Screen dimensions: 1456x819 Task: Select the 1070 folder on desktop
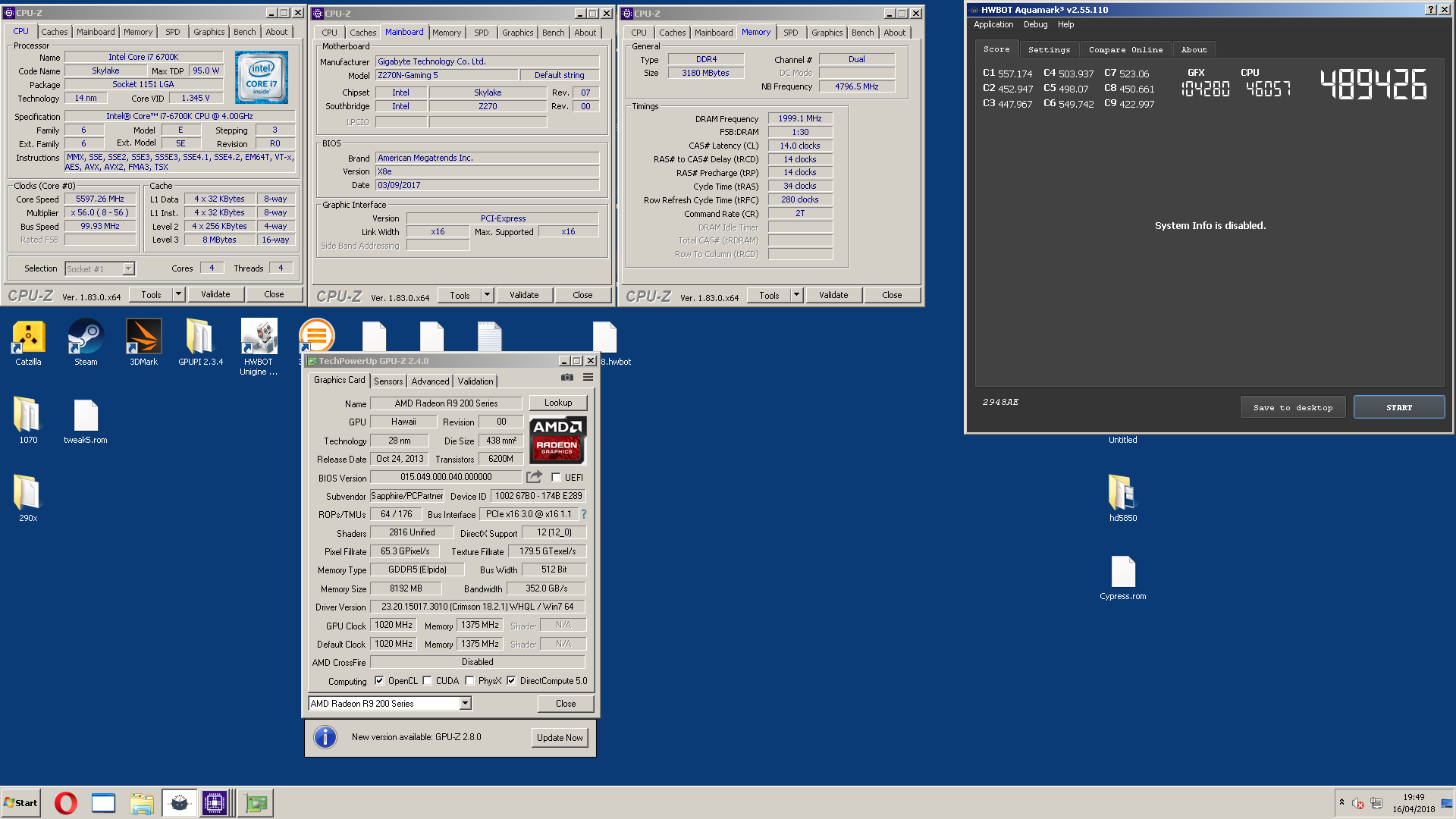(28, 420)
